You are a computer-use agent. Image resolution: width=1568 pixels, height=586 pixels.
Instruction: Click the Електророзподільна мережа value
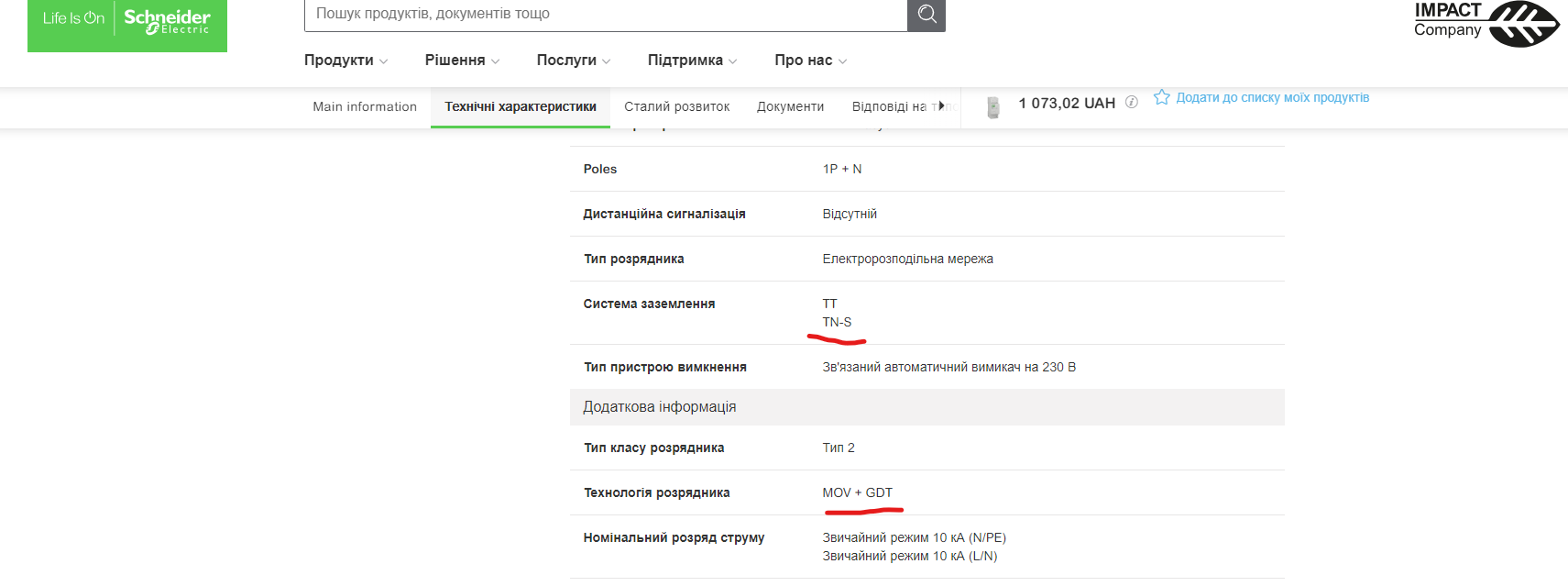pos(908,259)
